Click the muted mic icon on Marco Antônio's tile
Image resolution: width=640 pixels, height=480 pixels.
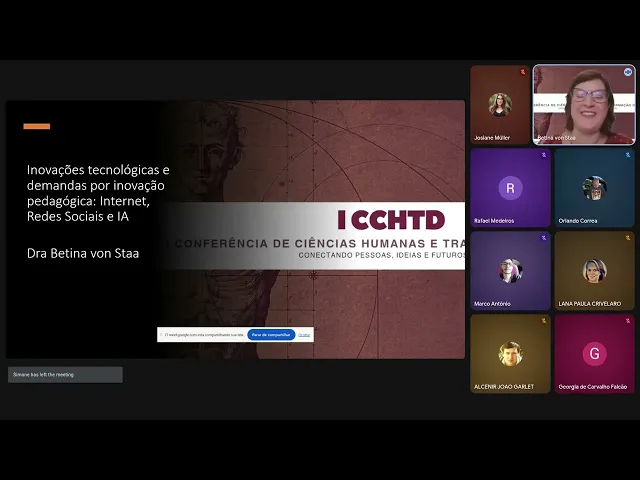pos(544,238)
